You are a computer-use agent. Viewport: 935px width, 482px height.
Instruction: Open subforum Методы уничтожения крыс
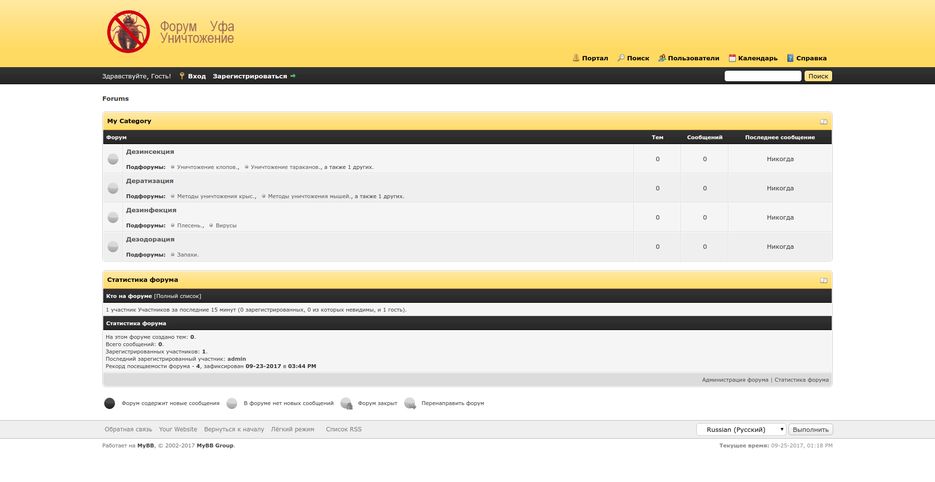click(216, 196)
